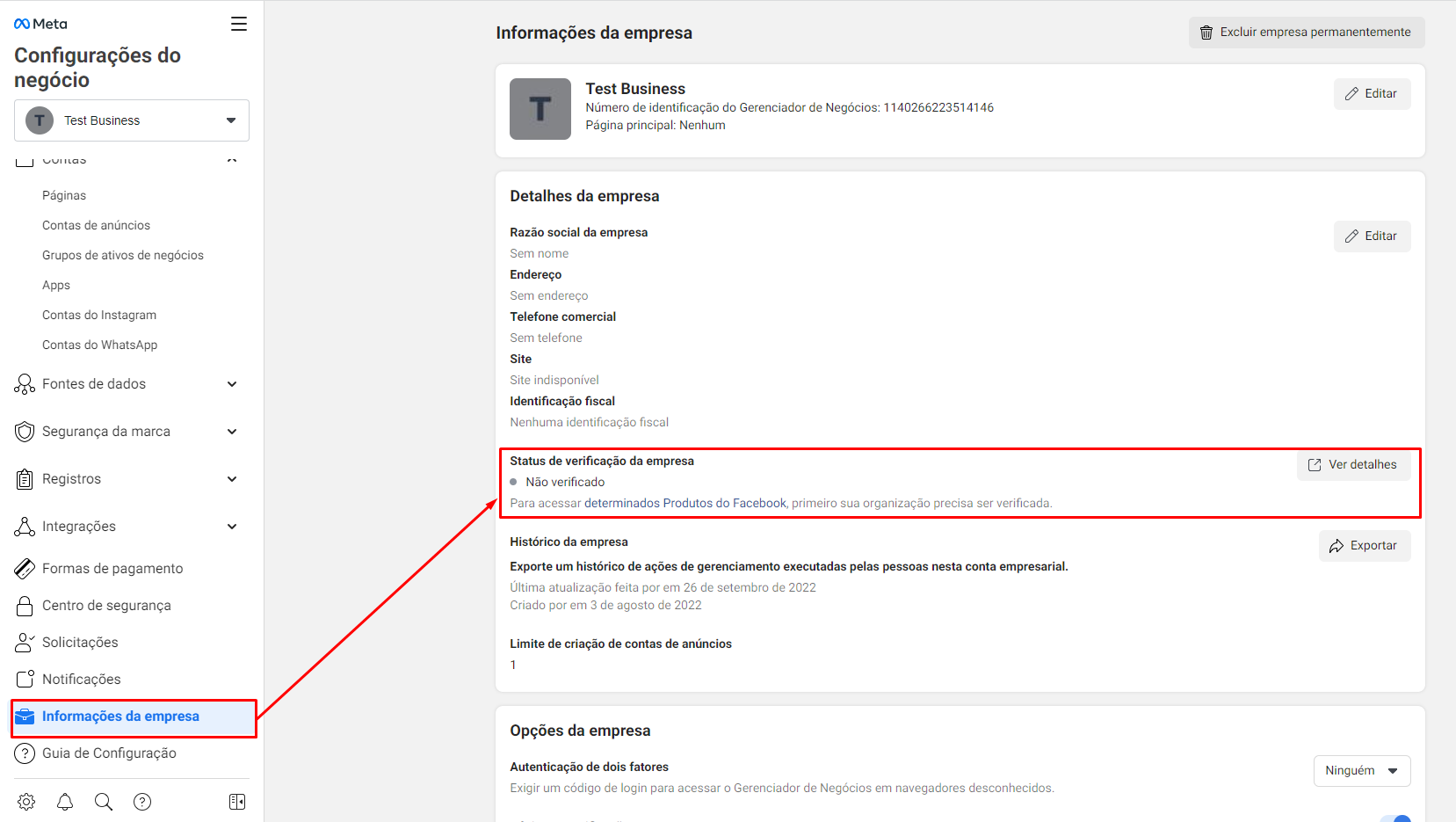Expand the Registros section chevron
The width and height of the screenshot is (1456, 822).
click(x=232, y=479)
